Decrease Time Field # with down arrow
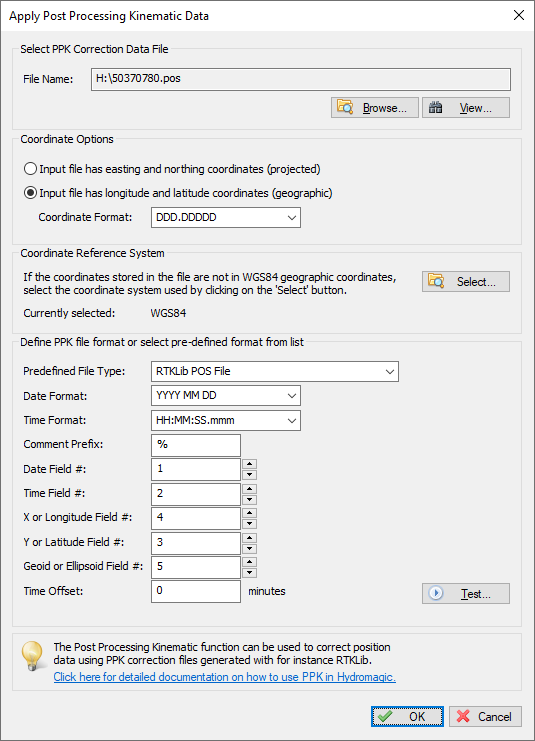Image resolution: width=535 pixels, height=741 pixels. (x=250, y=500)
